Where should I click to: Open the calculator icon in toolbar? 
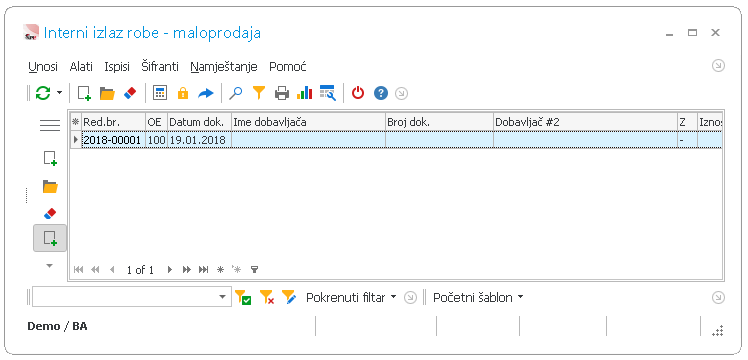[160, 93]
